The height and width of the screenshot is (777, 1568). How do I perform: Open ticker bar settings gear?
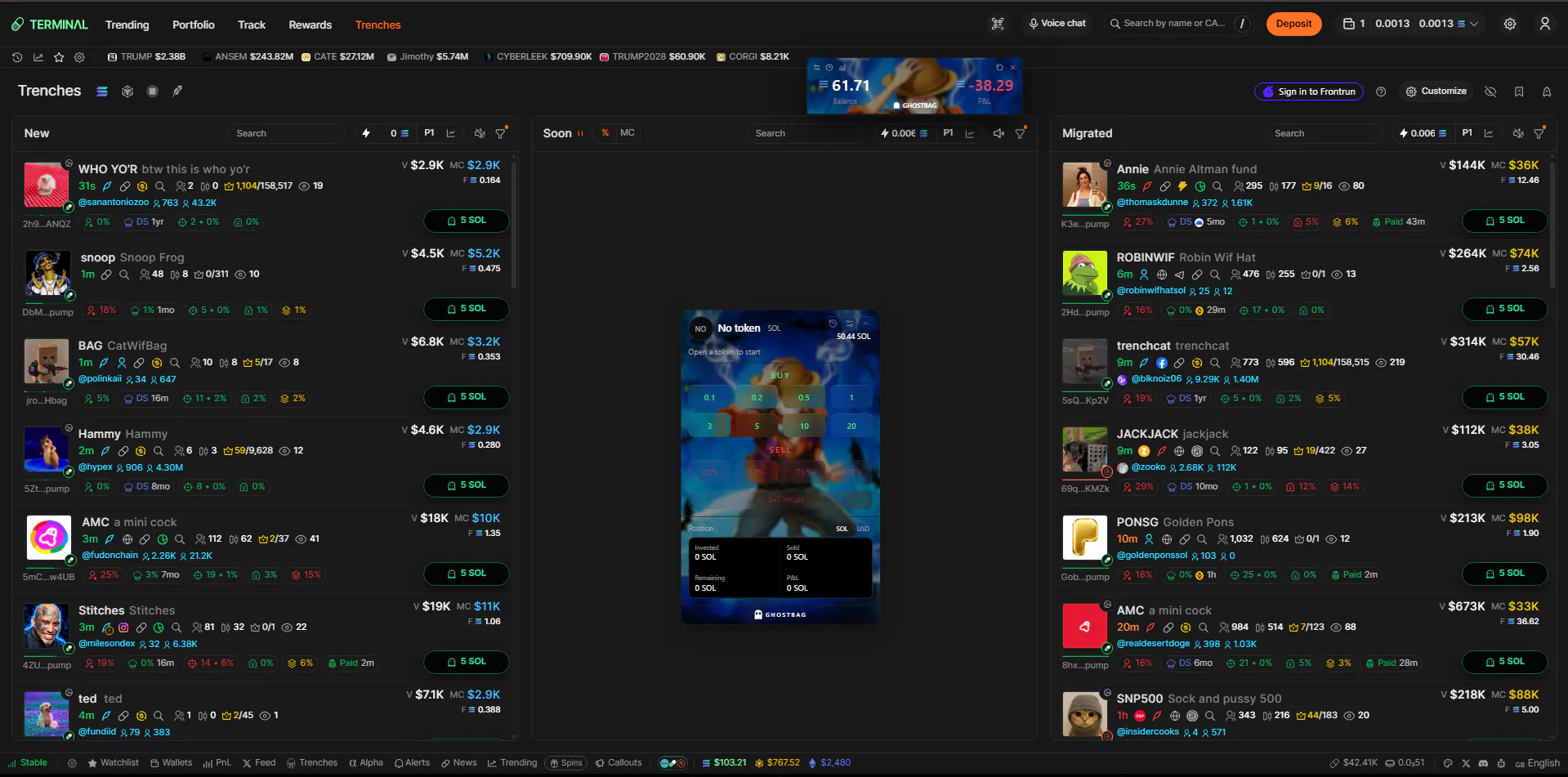tap(79, 57)
